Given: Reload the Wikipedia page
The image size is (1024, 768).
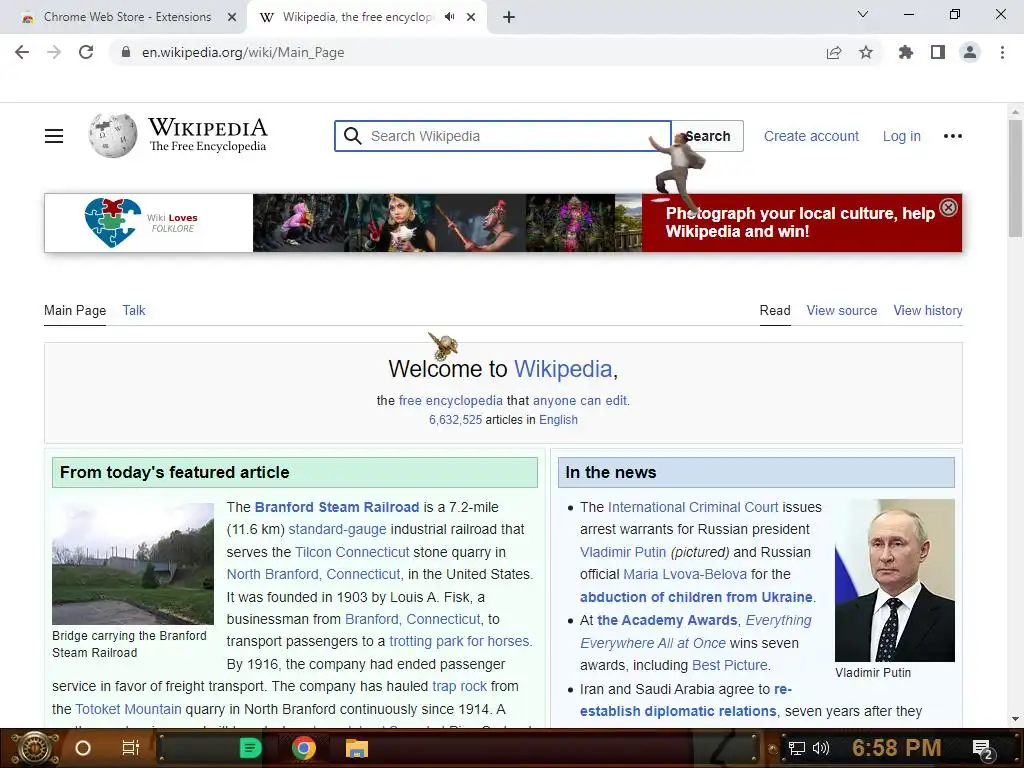Looking at the screenshot, I should pos(86,52).
